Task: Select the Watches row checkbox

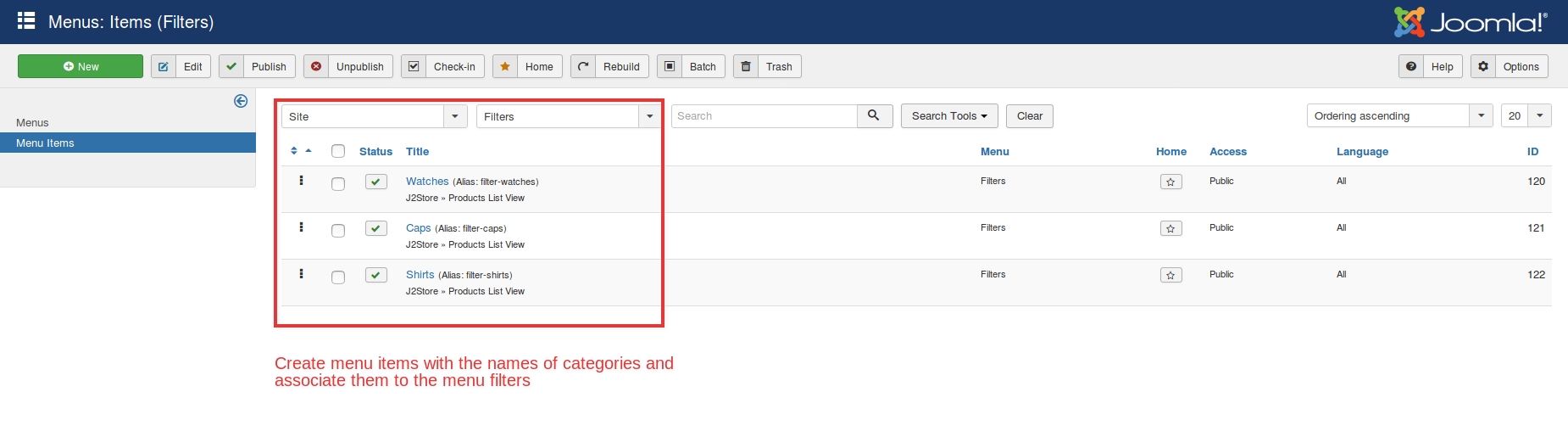Action: point(338,184)
